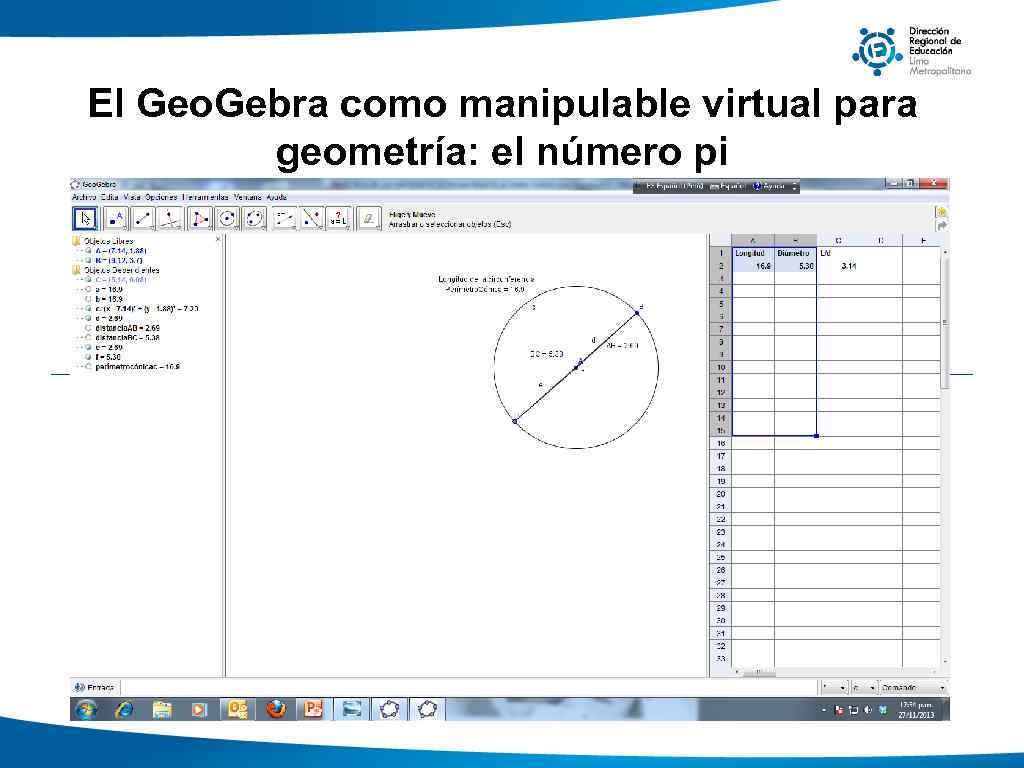The height and width of the screenshot is (768, 1024).
Task: Toggle visibility of e = 2.69
Action: (x=88, y=347)
